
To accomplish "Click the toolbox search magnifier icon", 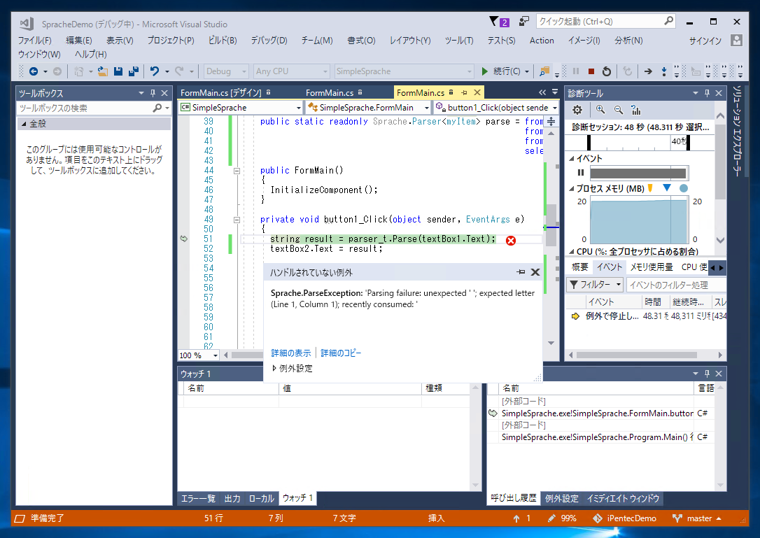I will (x=157, y=108).
